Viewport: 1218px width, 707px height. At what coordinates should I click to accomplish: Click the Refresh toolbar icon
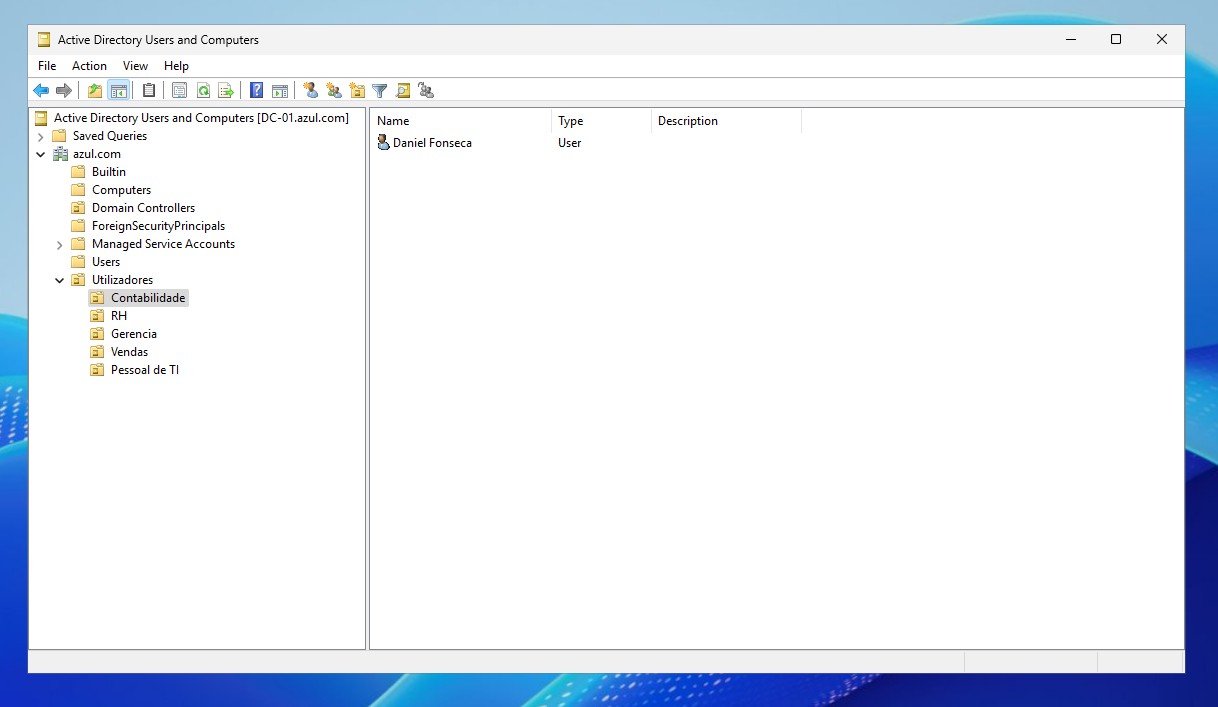203,91
